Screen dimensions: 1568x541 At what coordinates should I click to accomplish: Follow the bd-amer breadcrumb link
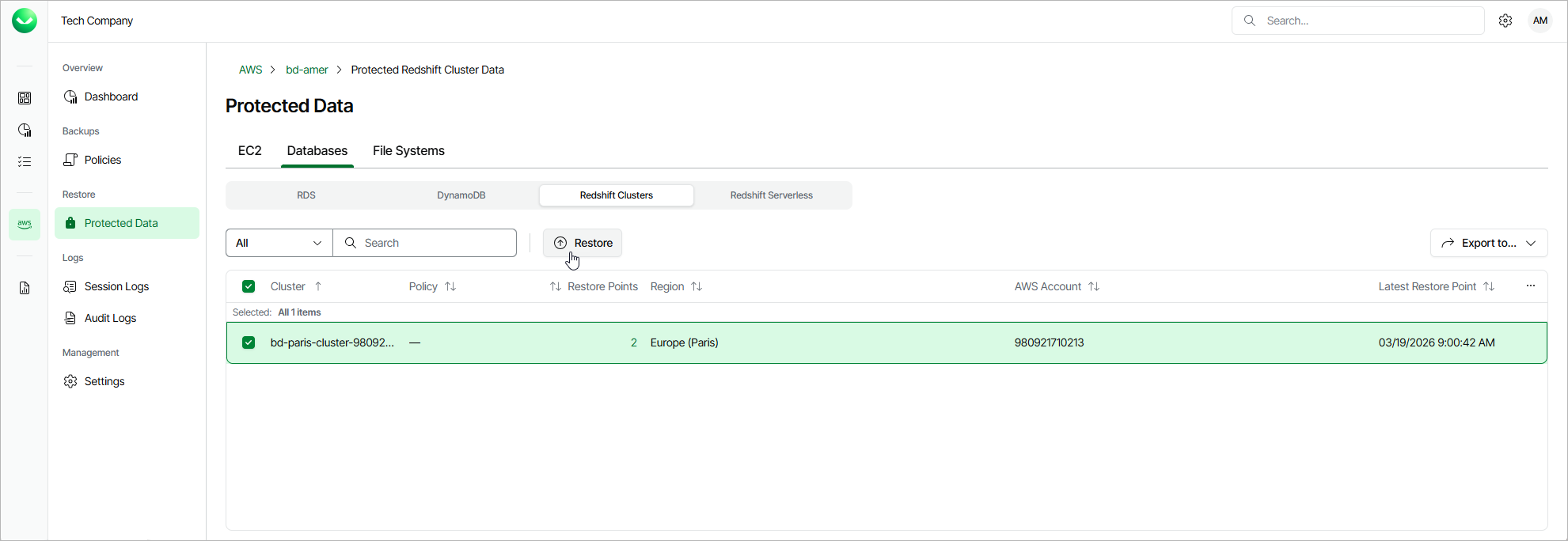(x=306, y=70)
